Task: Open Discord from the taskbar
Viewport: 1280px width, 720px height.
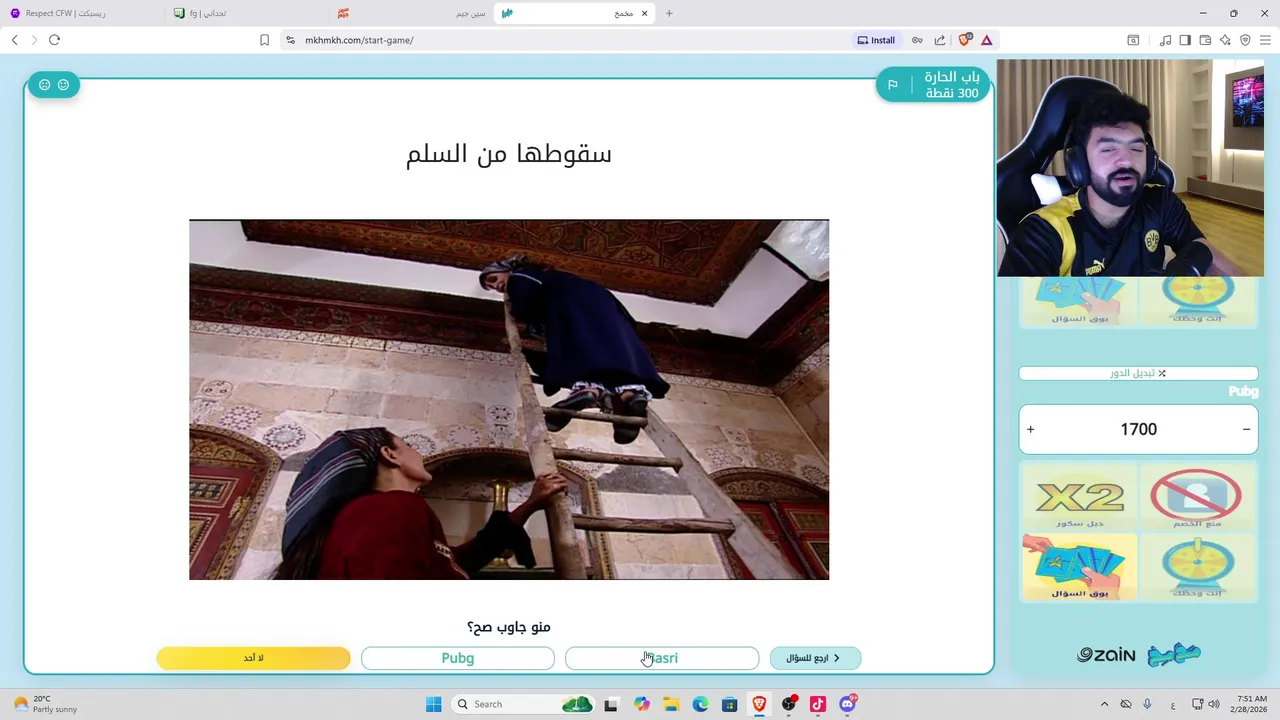Action: point(848,704)
